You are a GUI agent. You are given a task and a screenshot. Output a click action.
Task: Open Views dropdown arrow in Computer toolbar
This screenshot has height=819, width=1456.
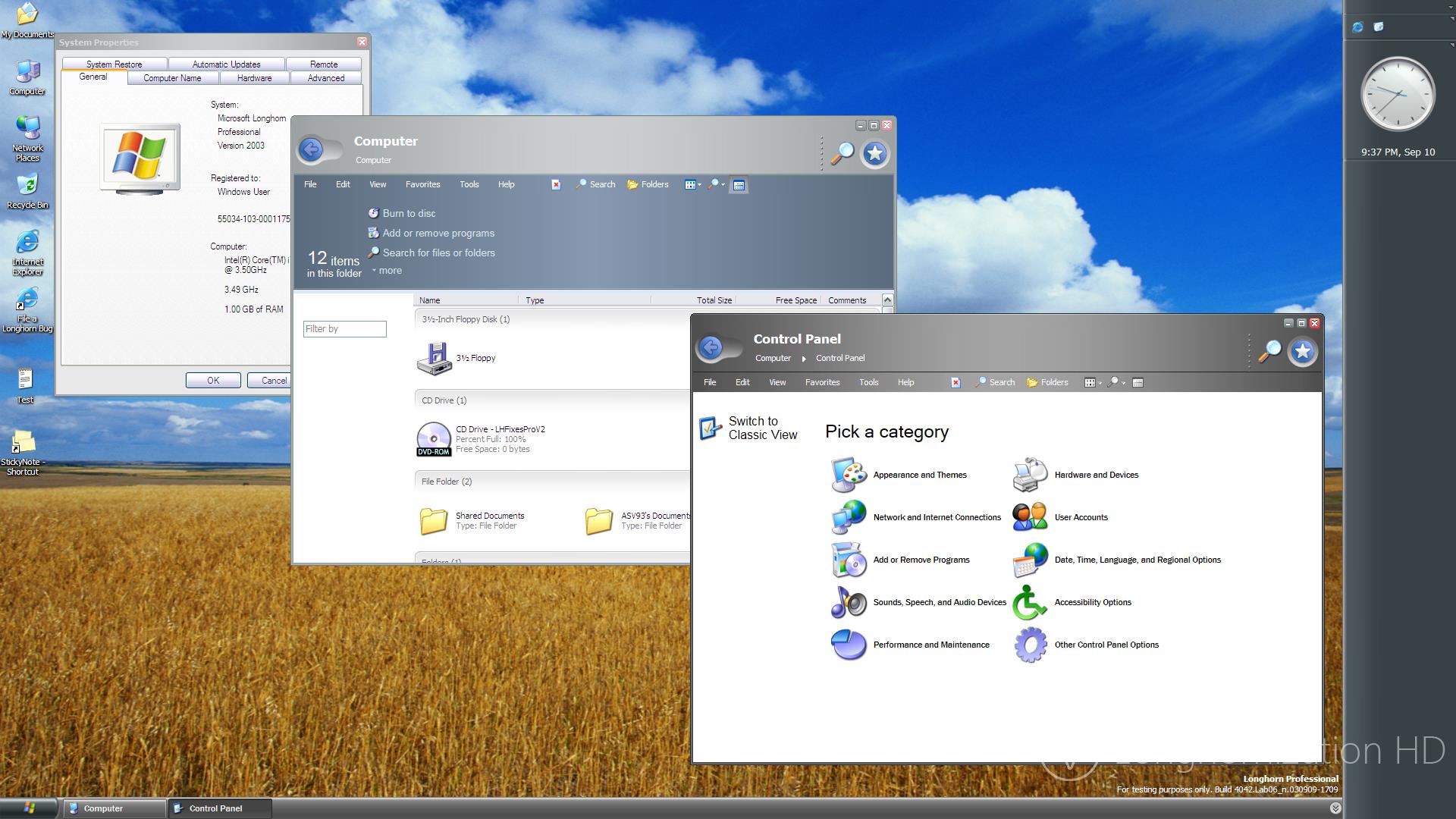pos(698,185)
